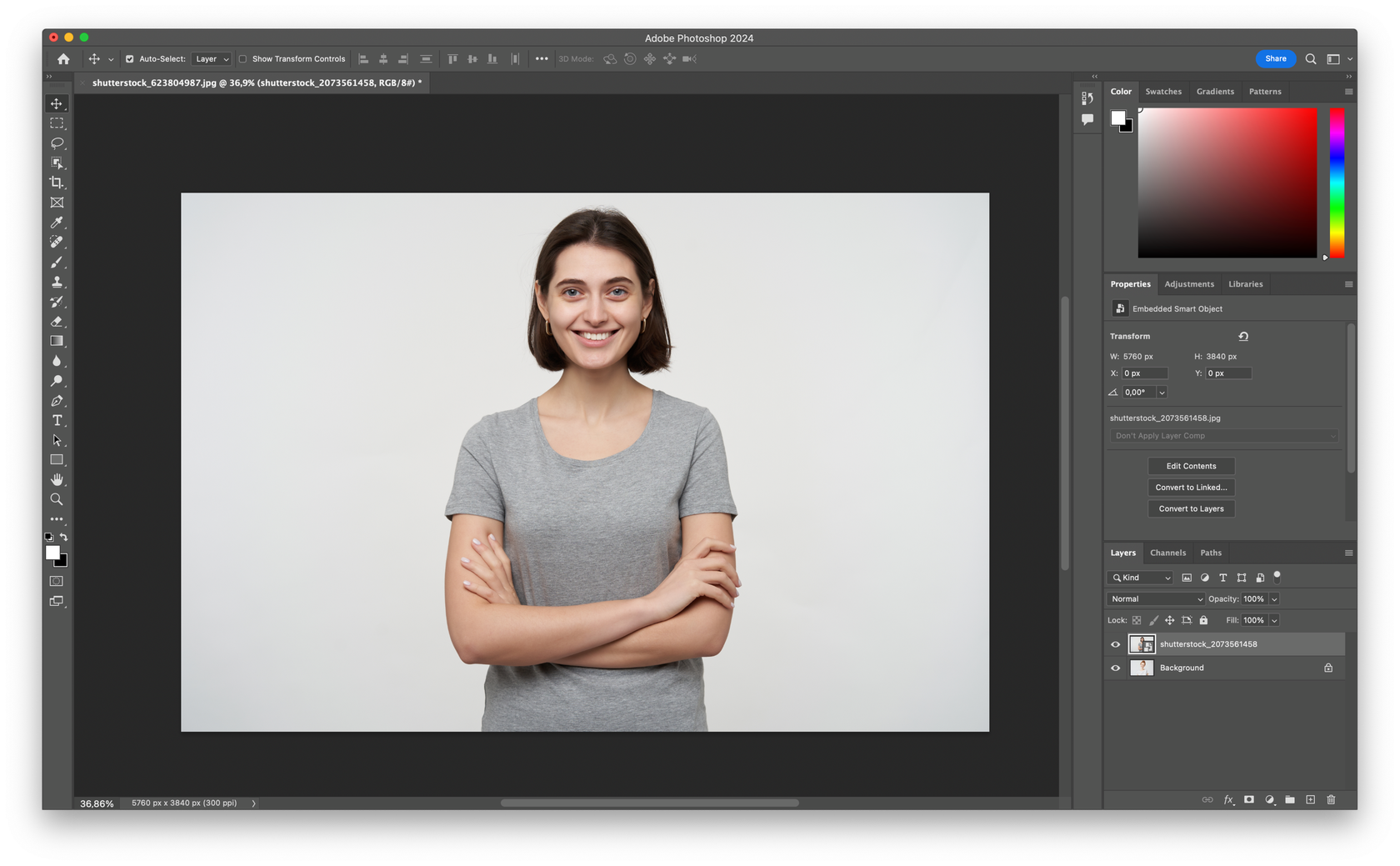Toggle visibility of shutterstock_2073561458 layer

click(1115, 643)
